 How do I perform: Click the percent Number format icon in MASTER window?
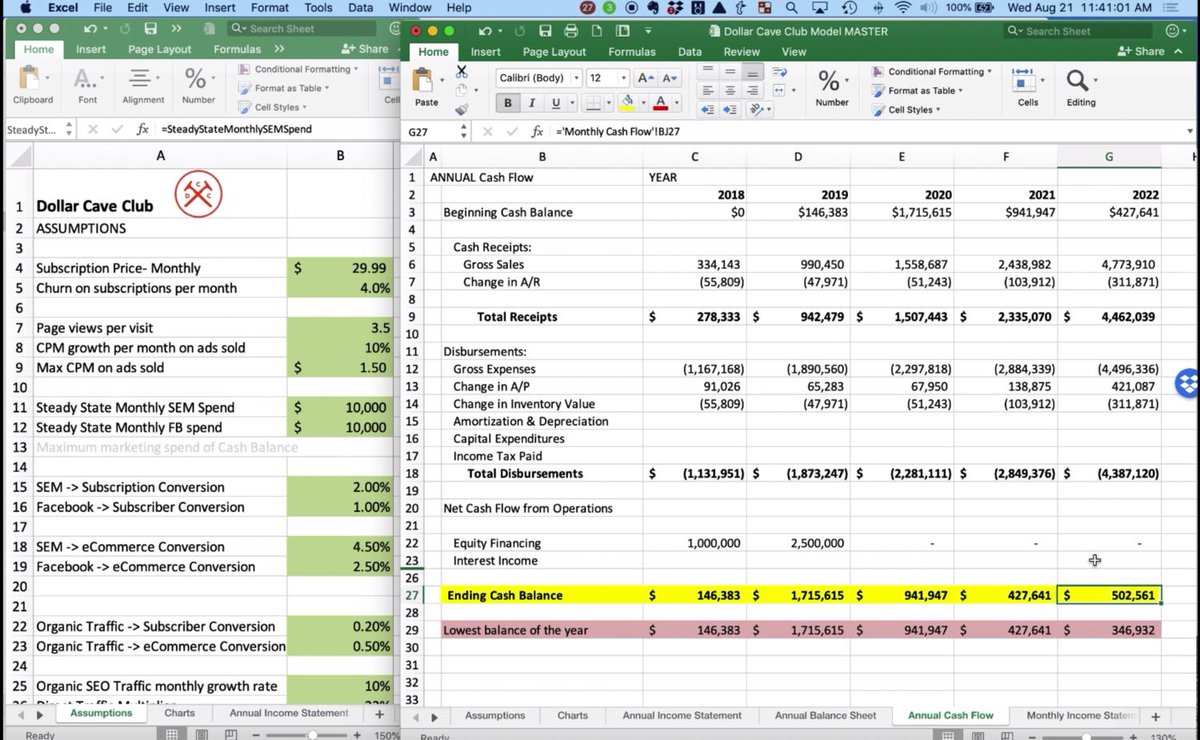pos(829,80)
